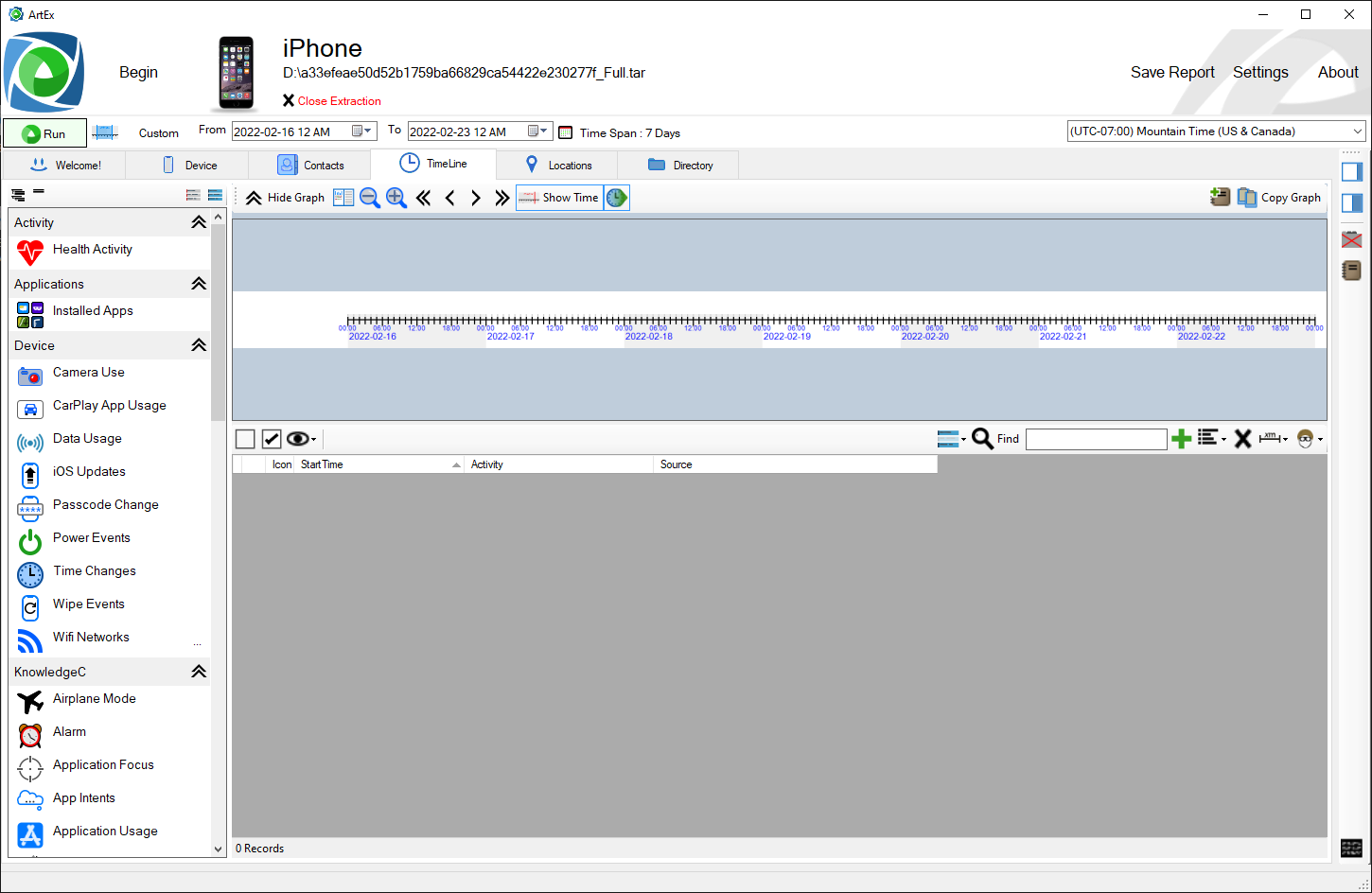Click the uncheck-all empty checkbox
The width and height of the screenshot is (1372, 893).
pyautogui.click(x=245, y=439)
